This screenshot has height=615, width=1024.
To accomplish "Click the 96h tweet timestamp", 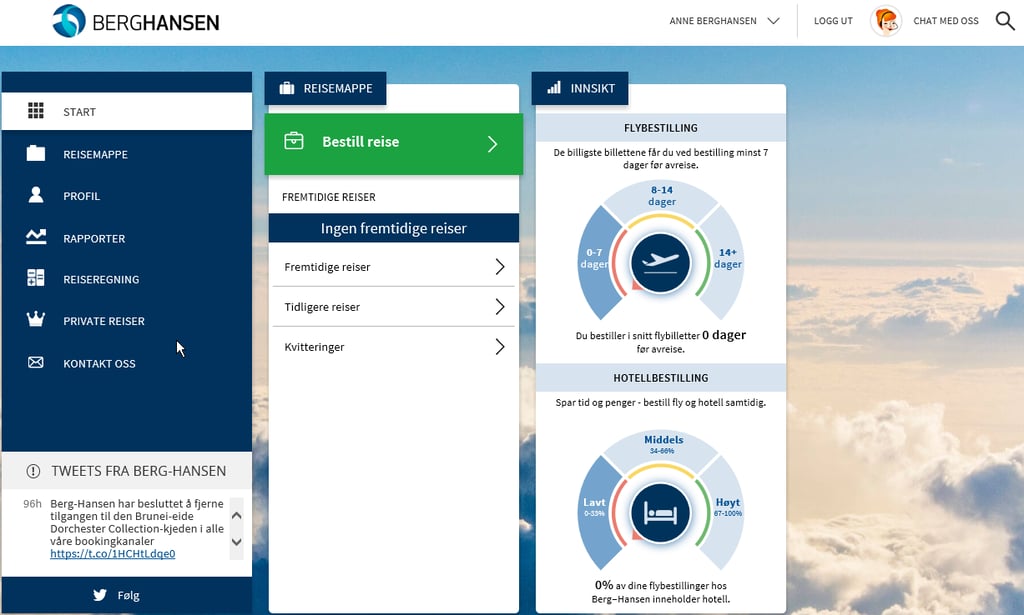I will tap(32, 503).
